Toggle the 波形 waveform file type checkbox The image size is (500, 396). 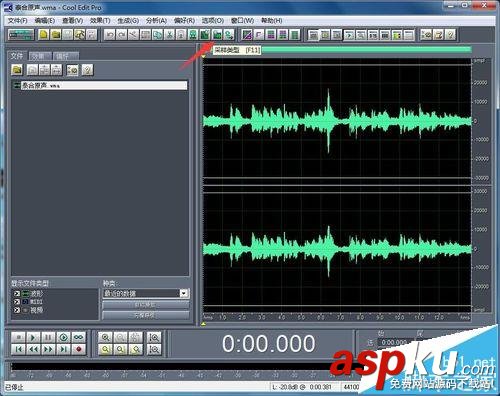17,294
